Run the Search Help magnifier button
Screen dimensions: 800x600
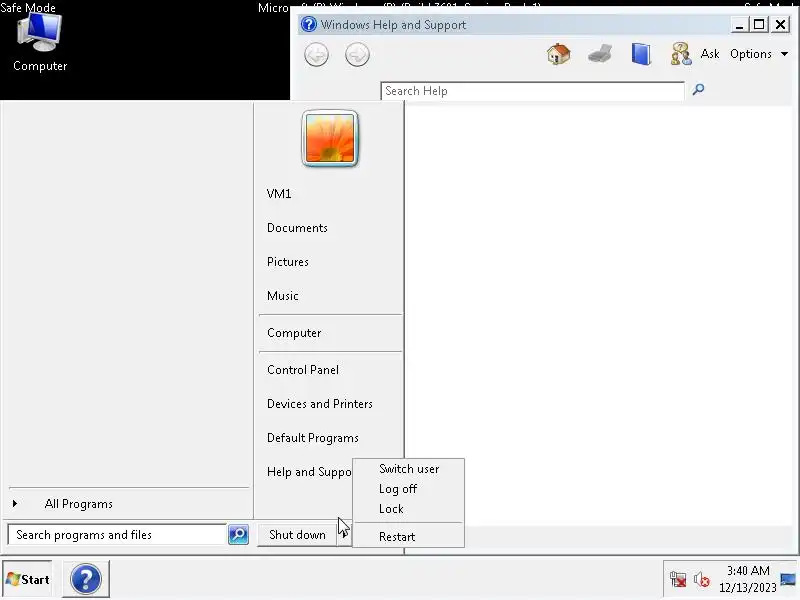click(x=698, y=90)
